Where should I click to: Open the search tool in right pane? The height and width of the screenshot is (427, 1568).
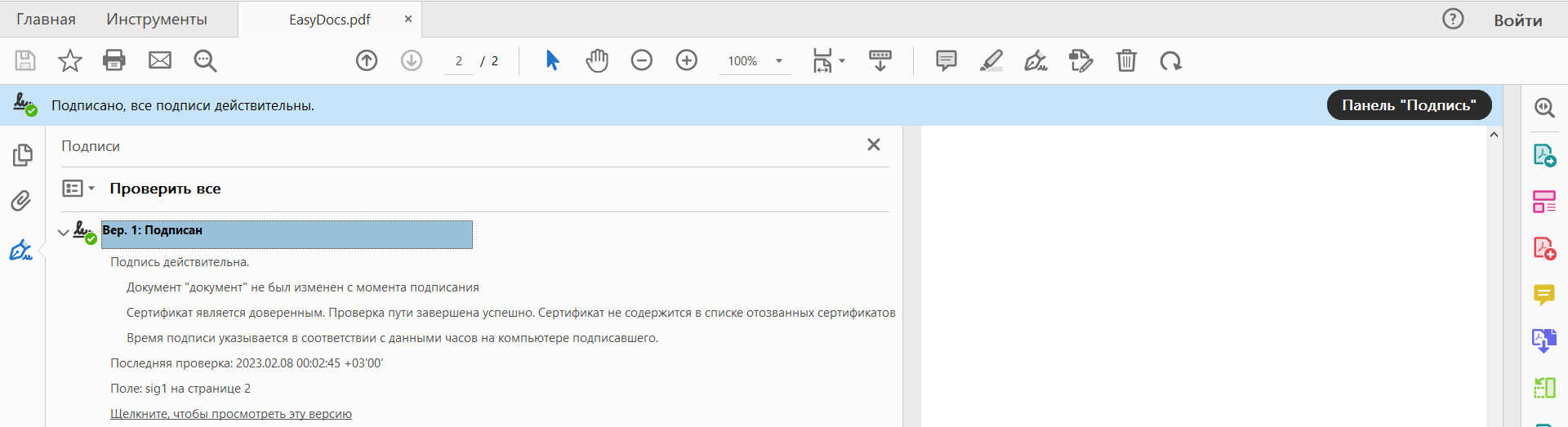click(1544, 107)
